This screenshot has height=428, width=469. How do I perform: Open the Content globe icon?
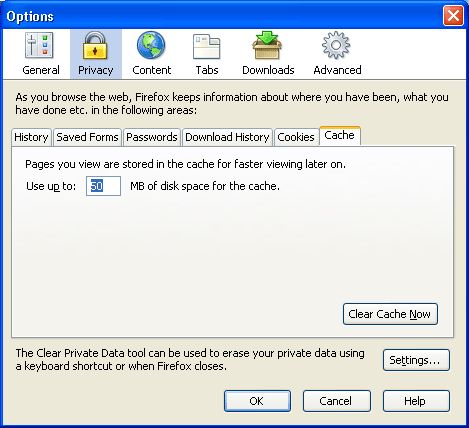151,45
